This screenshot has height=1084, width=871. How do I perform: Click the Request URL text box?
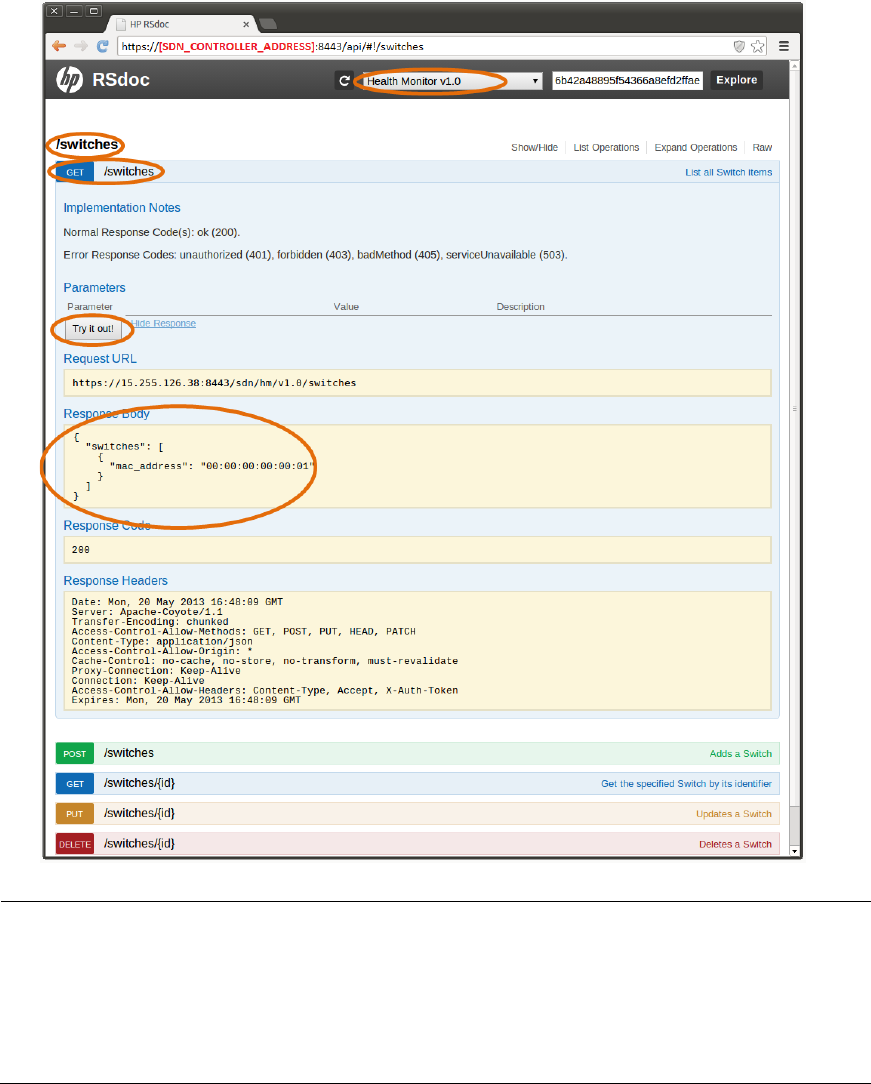click(418, 383)
